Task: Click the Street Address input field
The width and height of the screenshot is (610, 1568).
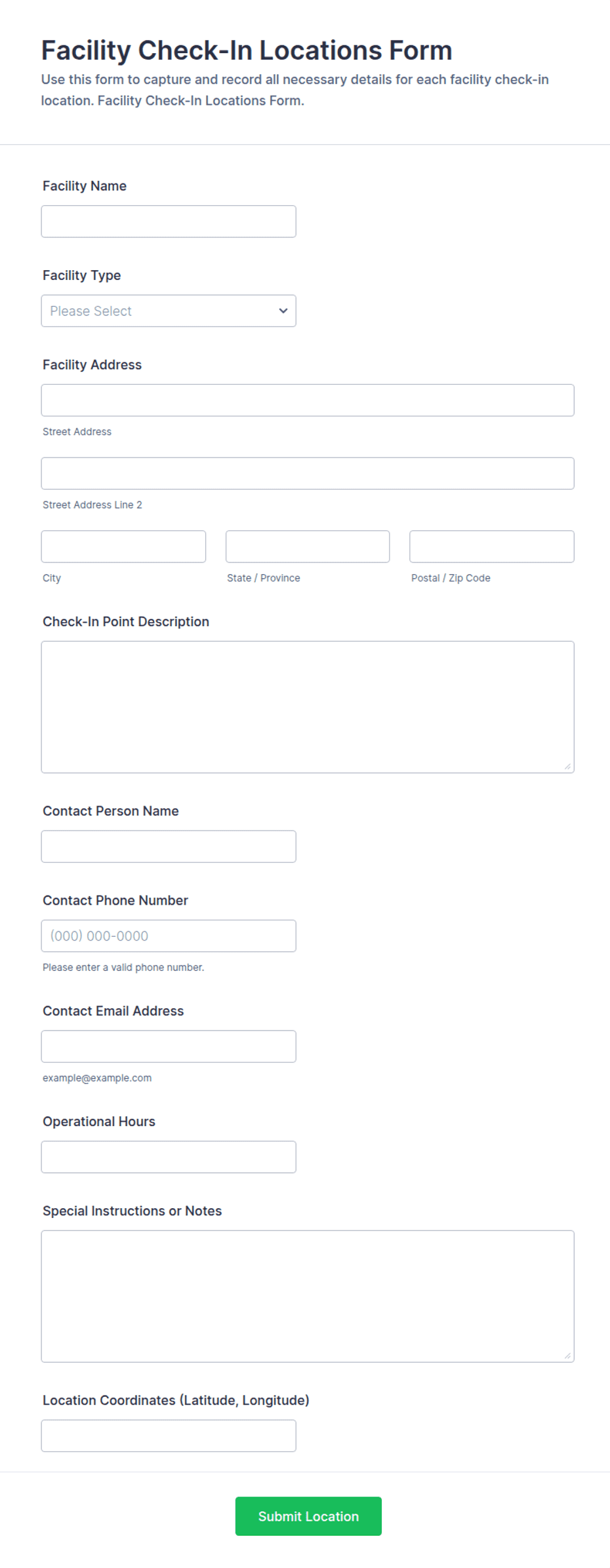Action: point(308,400)
